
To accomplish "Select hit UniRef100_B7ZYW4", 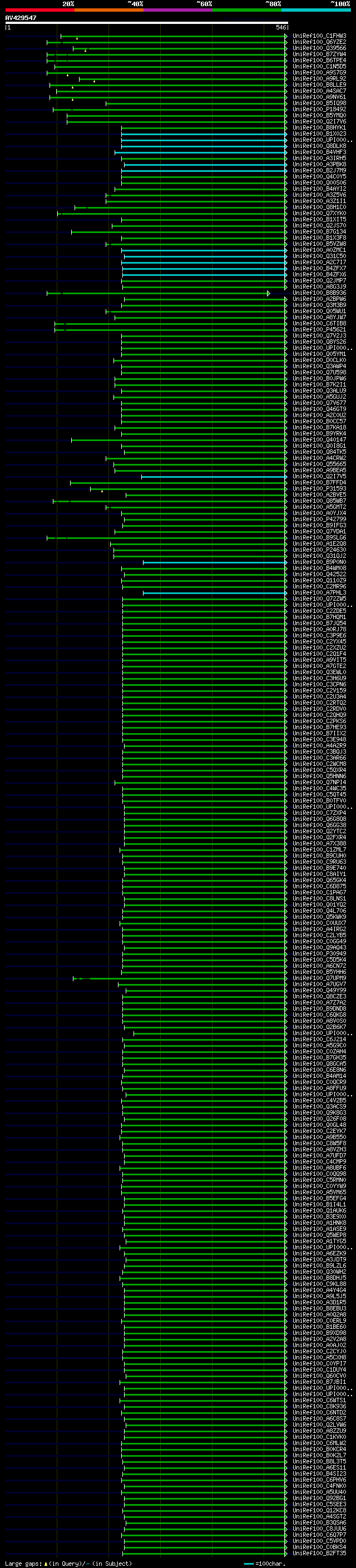I will pyautogui.click(x=319, y=54).
